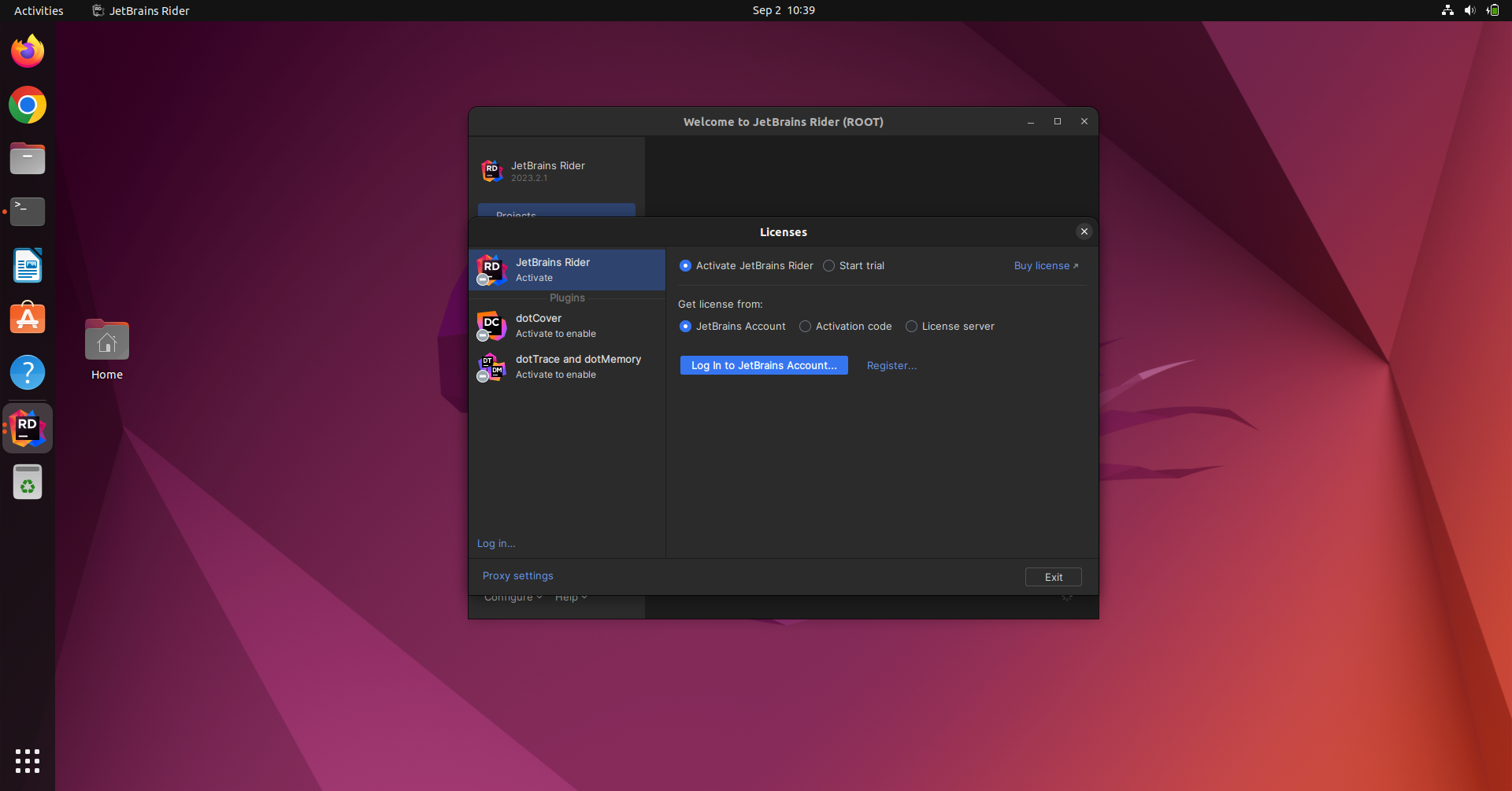Image resolution: width=1512 pixels, height=791 pixels.
Task: Open the Configure dropdown menu
Action: click(x=511, y=597)
